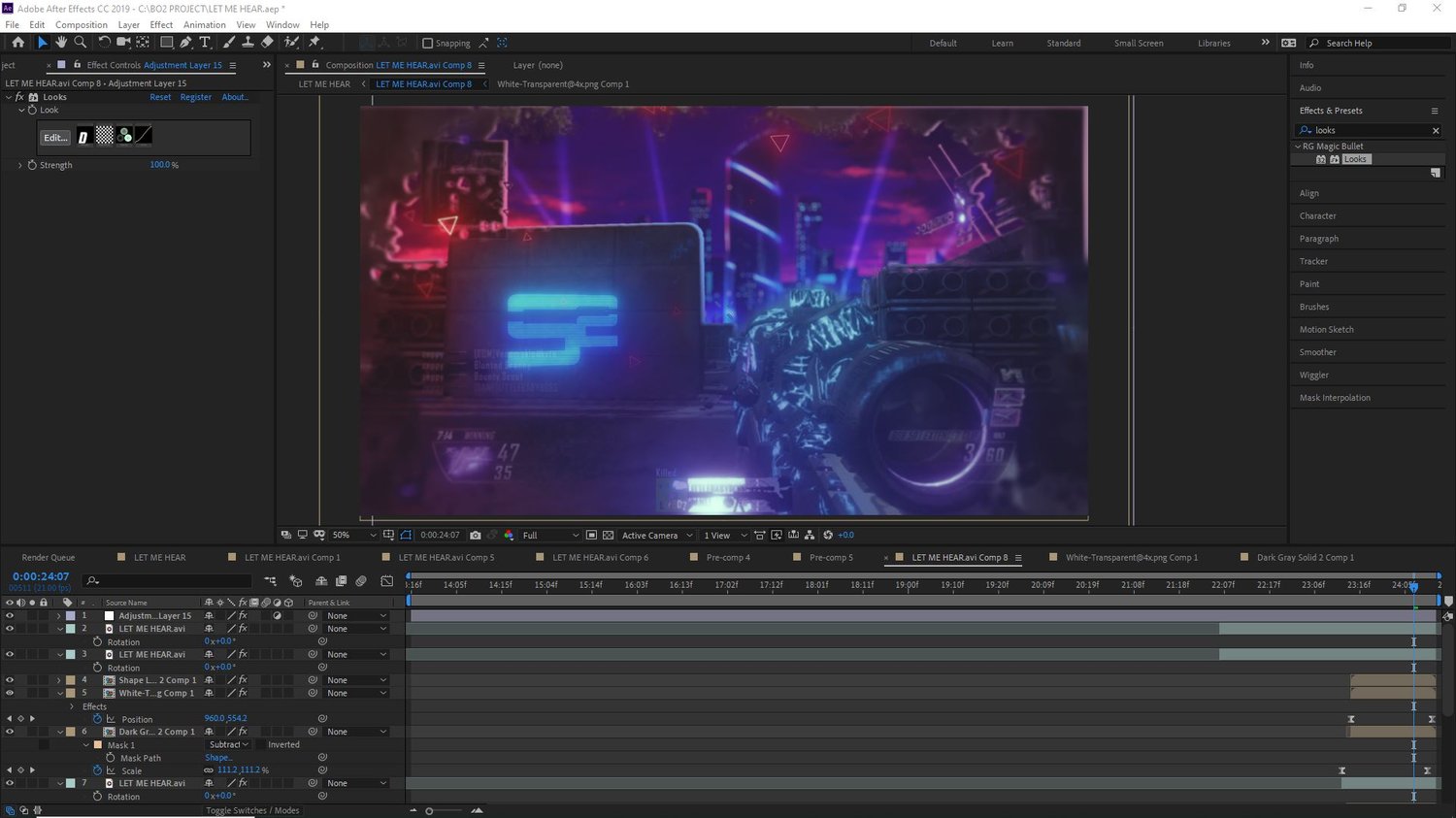Toggle Position stopwatch on layer 5
The height and width of the screenshot is (818, 1456).
97,719
